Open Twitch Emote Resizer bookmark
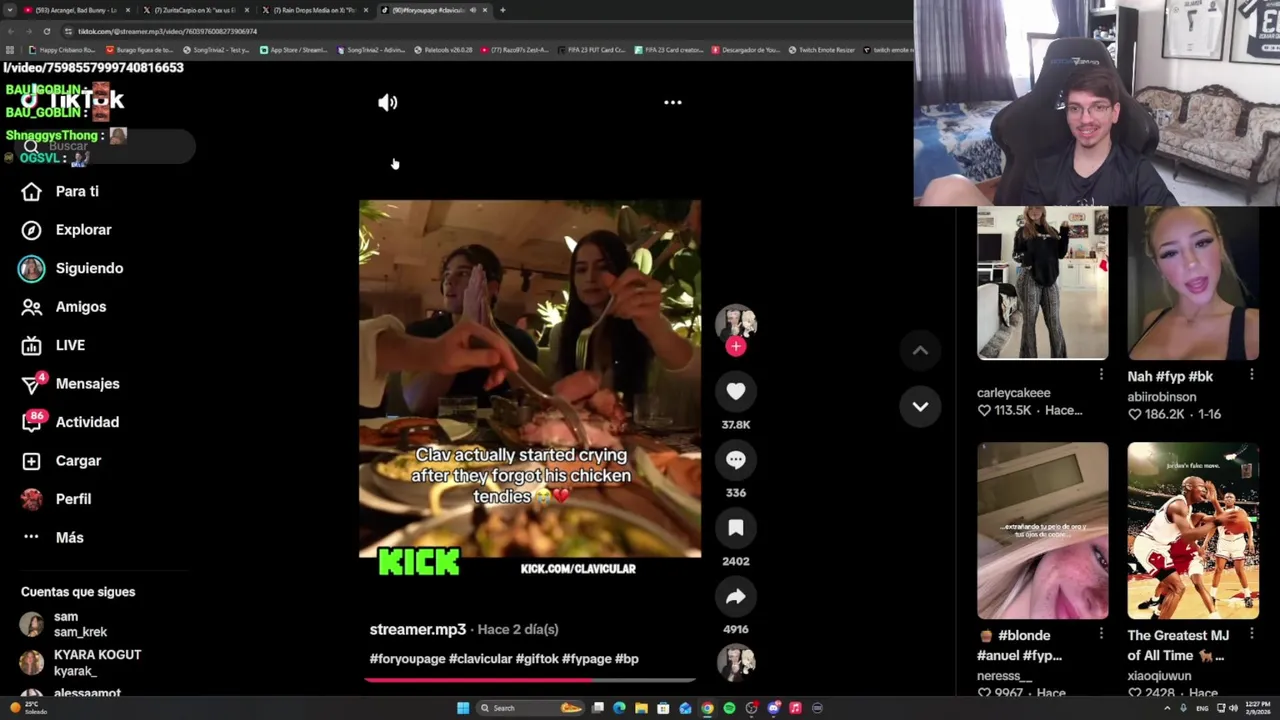This screenshot has height=720, width=1280. pos(821,50)
